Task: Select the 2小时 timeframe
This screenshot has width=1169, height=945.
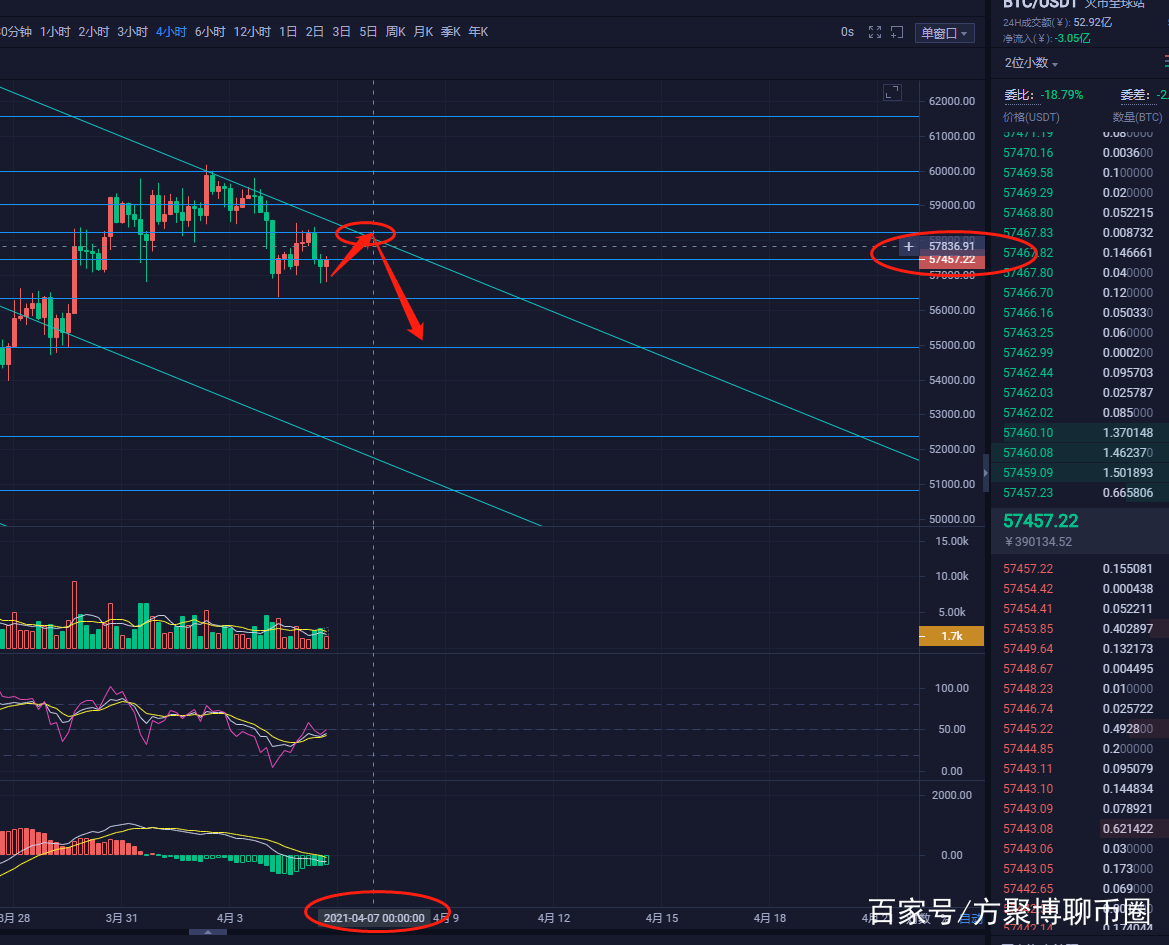Action: click(x=94, y=31)
